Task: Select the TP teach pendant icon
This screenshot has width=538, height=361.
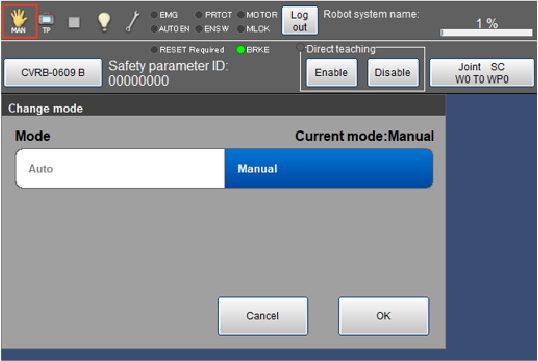Action: tap(46, 23)
